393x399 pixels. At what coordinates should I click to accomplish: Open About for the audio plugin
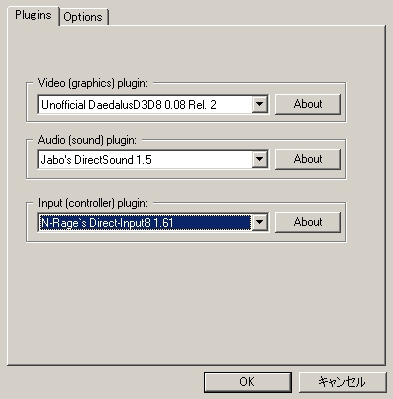308,159
